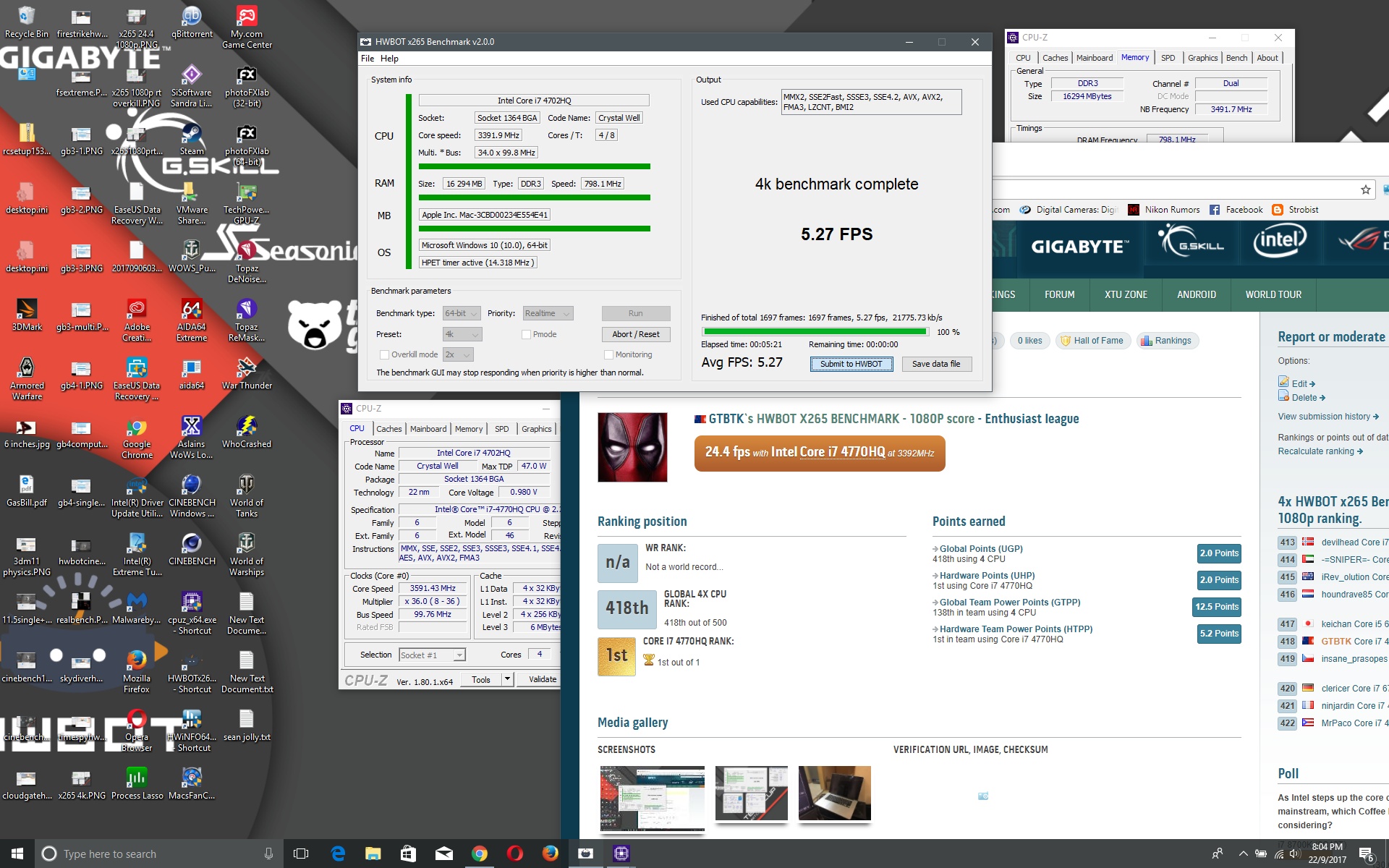Open Facebook bookmark in browser bar
The image size is (1389, 868).
[1236, 210]
